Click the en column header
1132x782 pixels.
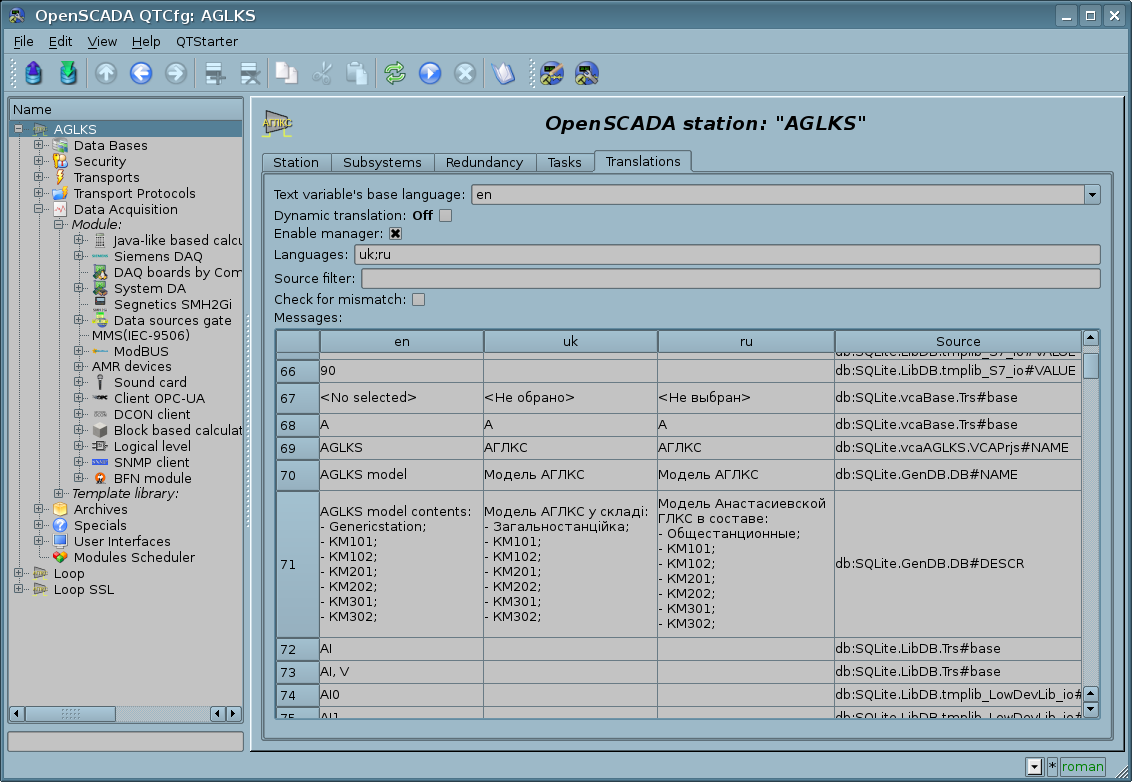[402, 341]
